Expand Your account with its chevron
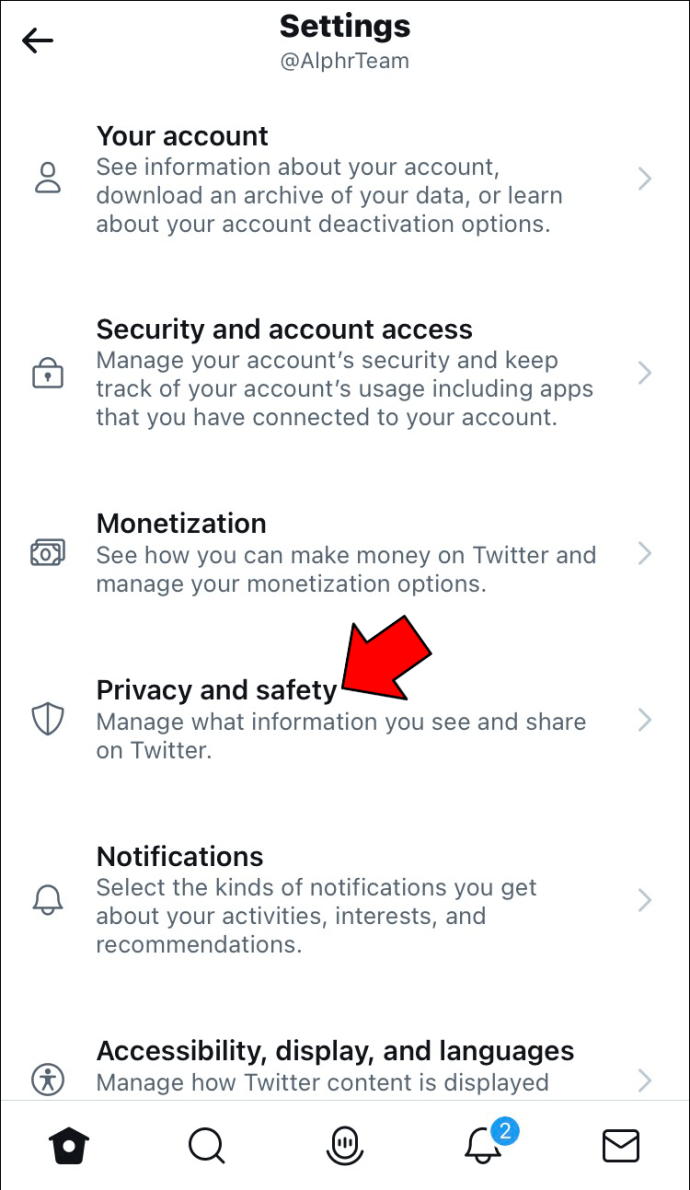This screenshot has height=1190, width=690. tap(644, 179)
